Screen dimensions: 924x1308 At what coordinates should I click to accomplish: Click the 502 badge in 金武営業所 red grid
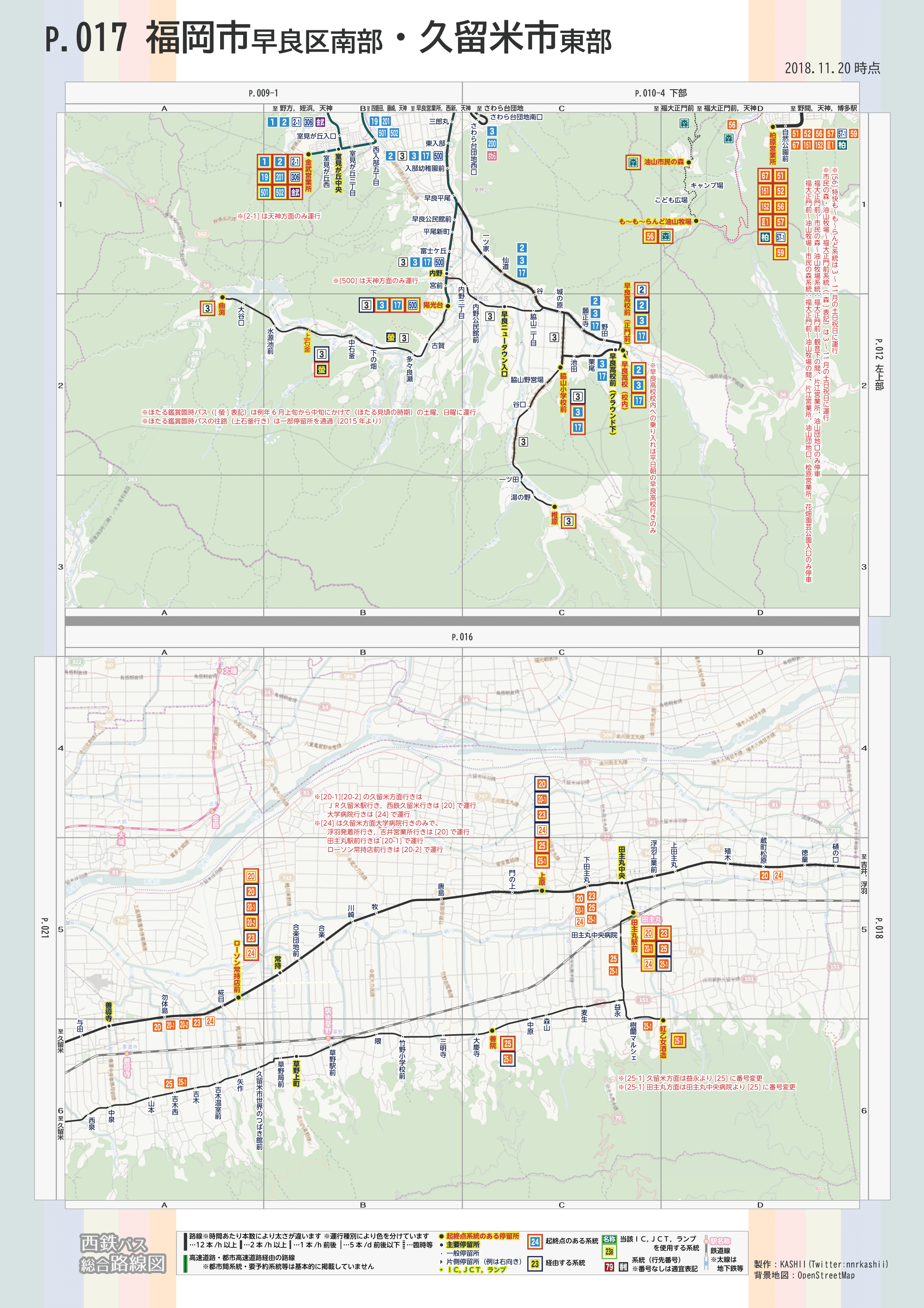point(280,193)
